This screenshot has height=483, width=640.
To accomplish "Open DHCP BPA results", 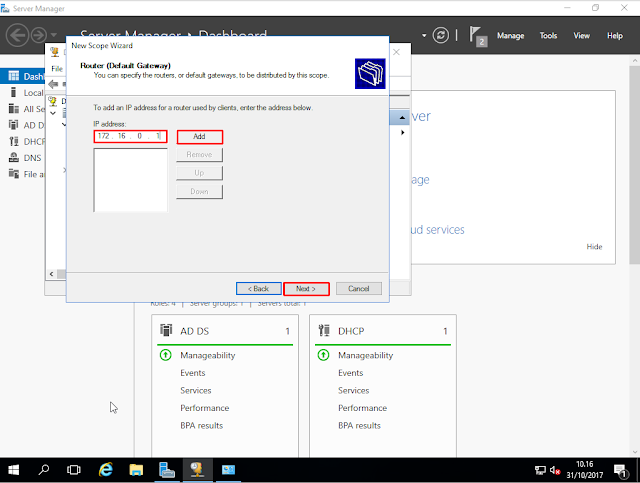I will pos(359,426).
